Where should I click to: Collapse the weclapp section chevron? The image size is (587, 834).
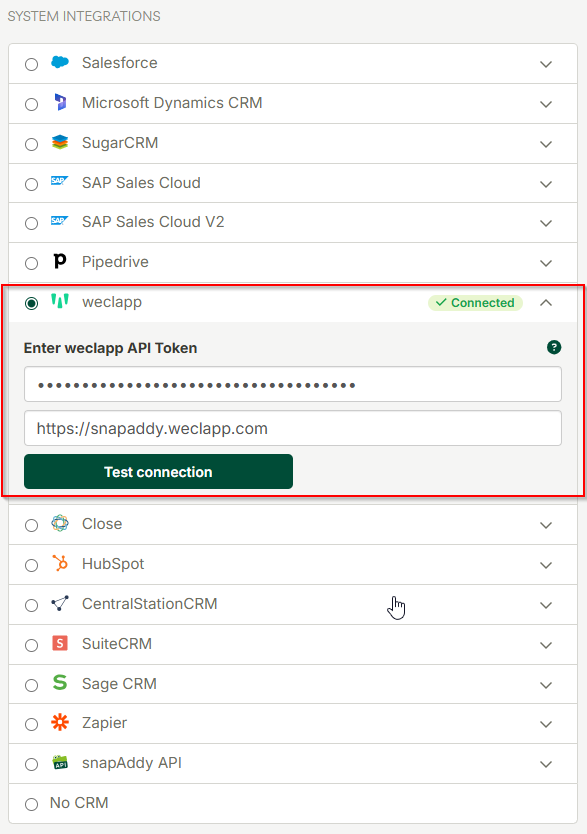[546, 303]
